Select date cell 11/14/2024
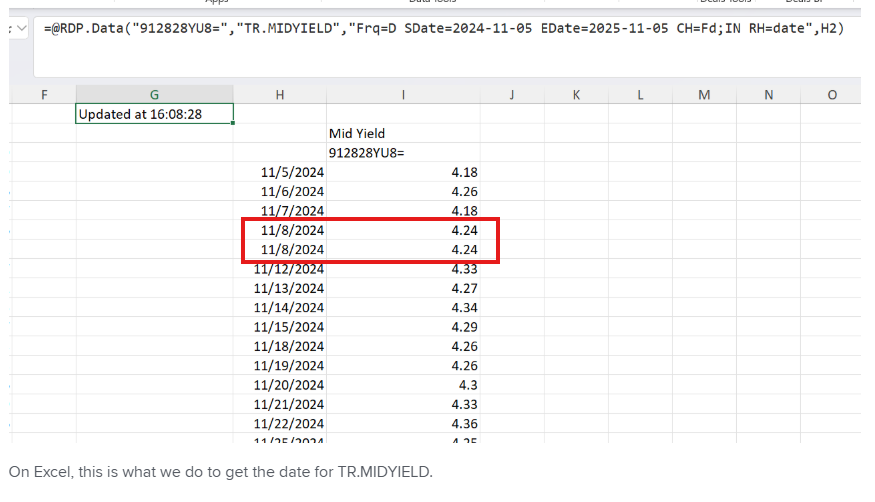Image resolution: width=875 pixels, height=502 pixels. point(280,307)
